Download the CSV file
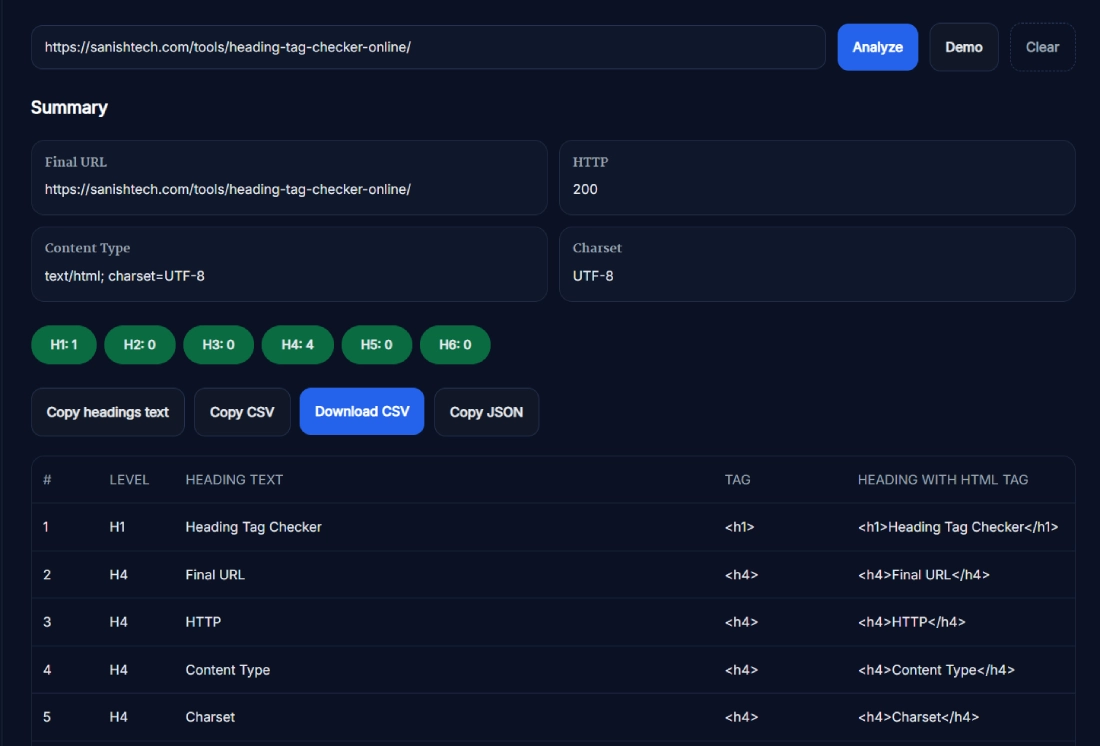Screen dimensions: 1100x746 coord(362,412)
